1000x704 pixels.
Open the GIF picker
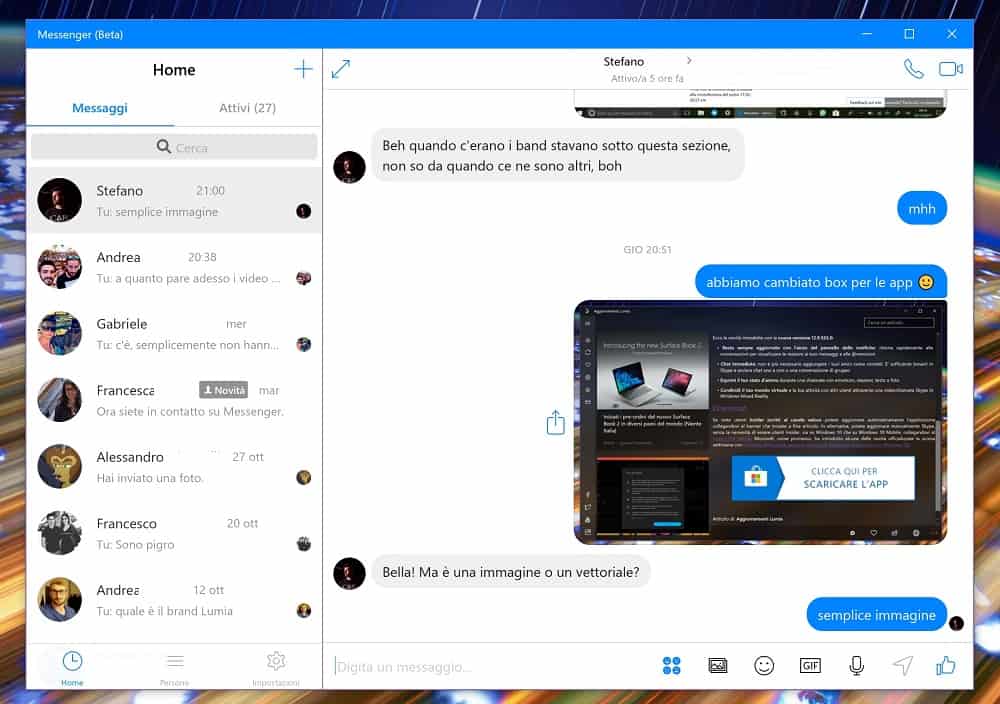[810, 666]
